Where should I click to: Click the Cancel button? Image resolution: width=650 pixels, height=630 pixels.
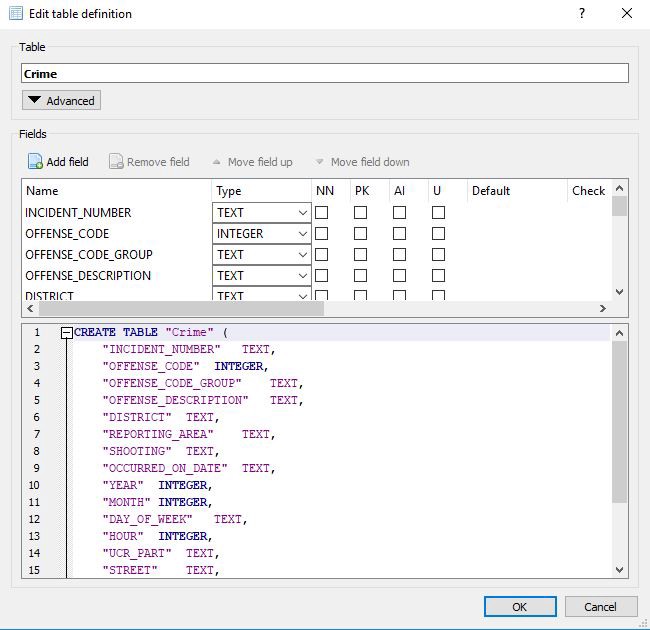click(601, 607)
